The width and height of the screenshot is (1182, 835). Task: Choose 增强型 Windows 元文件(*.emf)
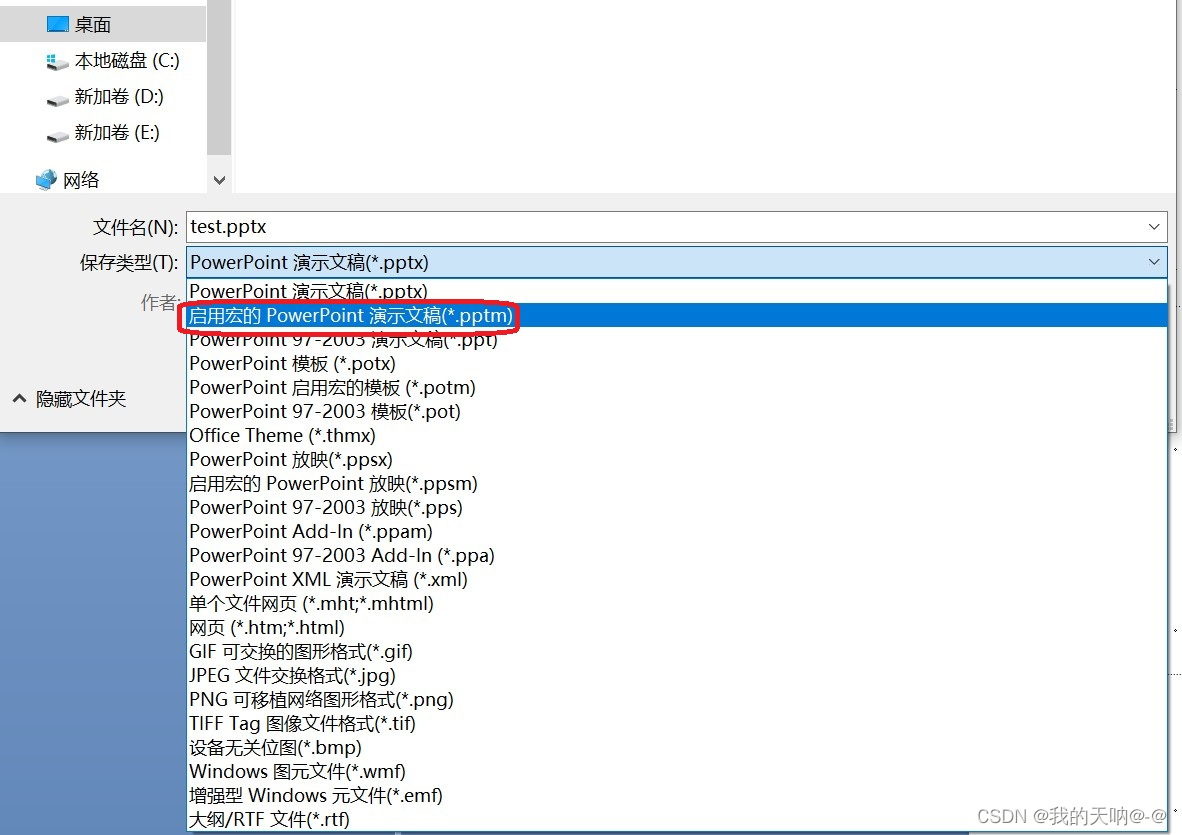(677, 796)
